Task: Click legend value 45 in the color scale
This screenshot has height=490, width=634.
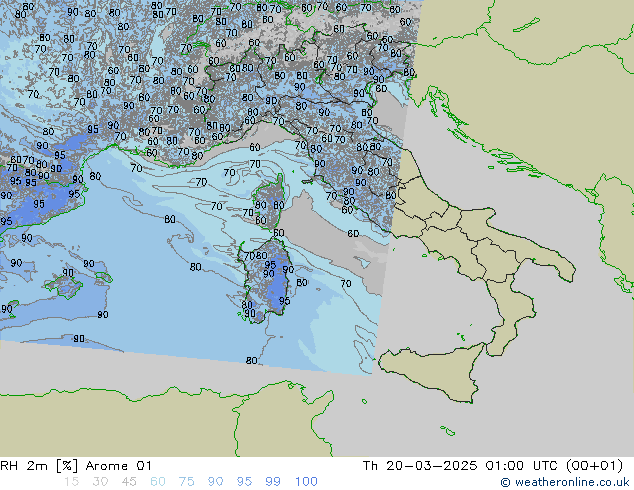Action: tap(129, 482)
